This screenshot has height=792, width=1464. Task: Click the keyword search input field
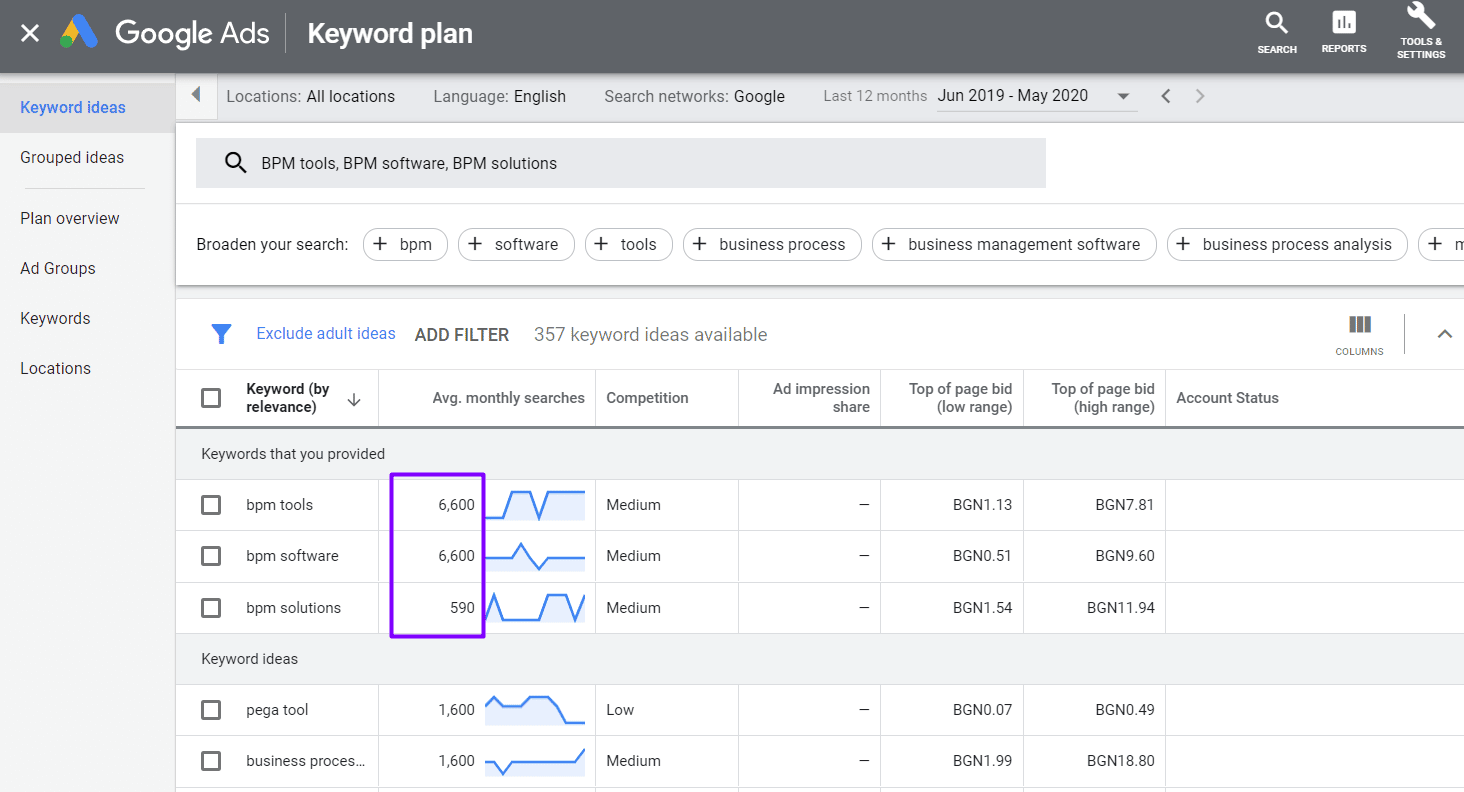(621, 163)
